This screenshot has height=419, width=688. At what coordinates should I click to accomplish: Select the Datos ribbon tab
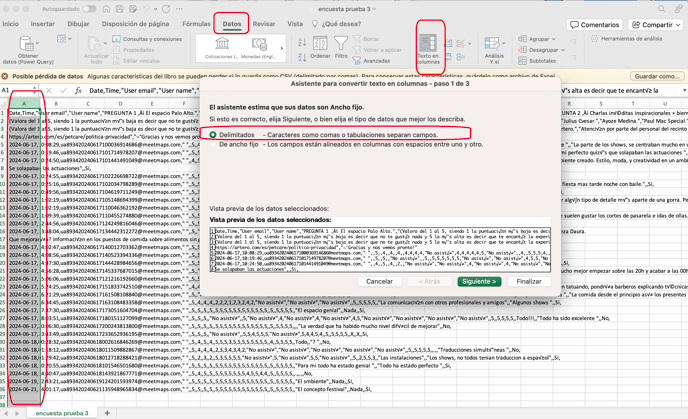(232, 24)
